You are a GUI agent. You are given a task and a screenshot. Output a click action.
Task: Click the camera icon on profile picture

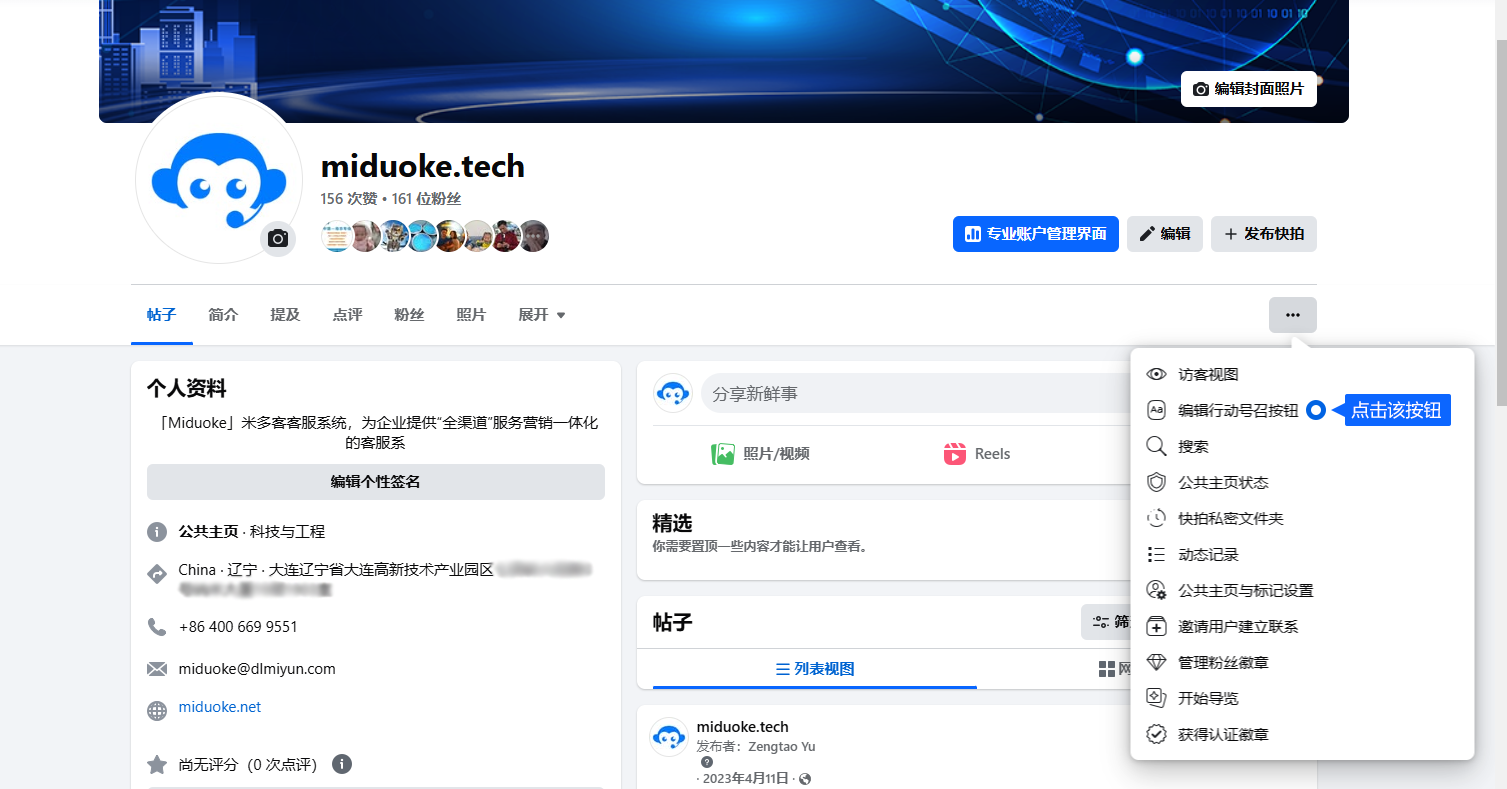tap(278, 239)
